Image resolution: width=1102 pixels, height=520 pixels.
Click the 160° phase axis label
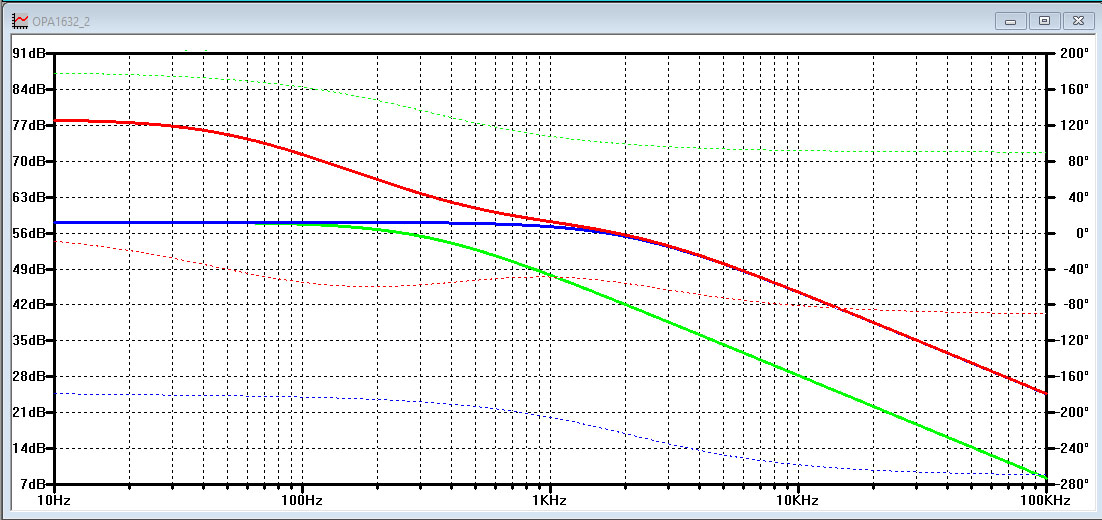click(x=1073, y=89)
